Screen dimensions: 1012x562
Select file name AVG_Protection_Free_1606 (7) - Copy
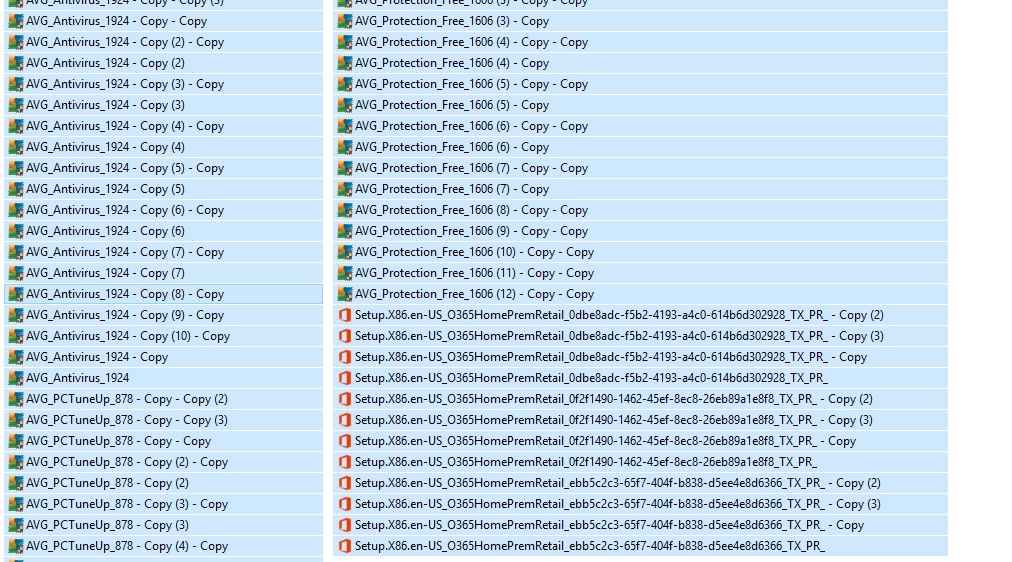click(x=452, y=189)
